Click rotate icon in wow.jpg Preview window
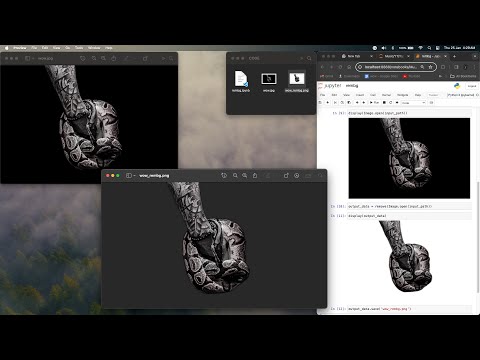Viewport: 480px width, 360px height. [145, 58]
